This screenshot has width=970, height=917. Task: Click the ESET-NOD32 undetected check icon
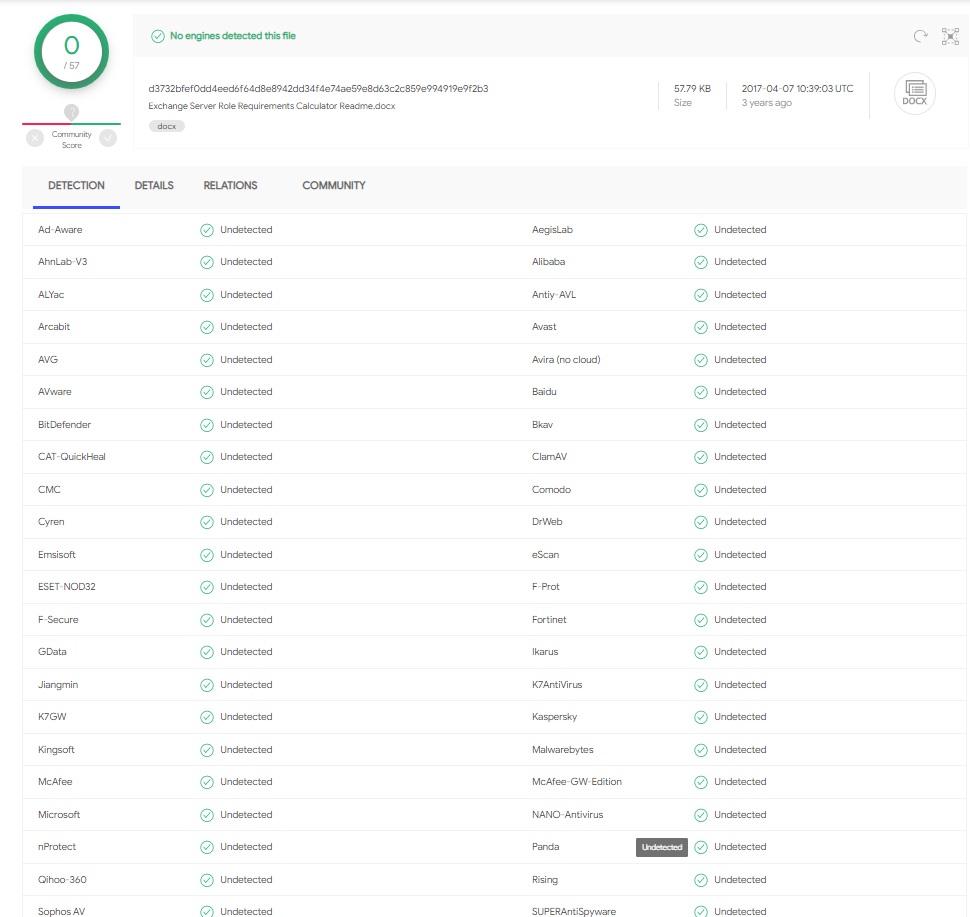click(x=207, y=587)
